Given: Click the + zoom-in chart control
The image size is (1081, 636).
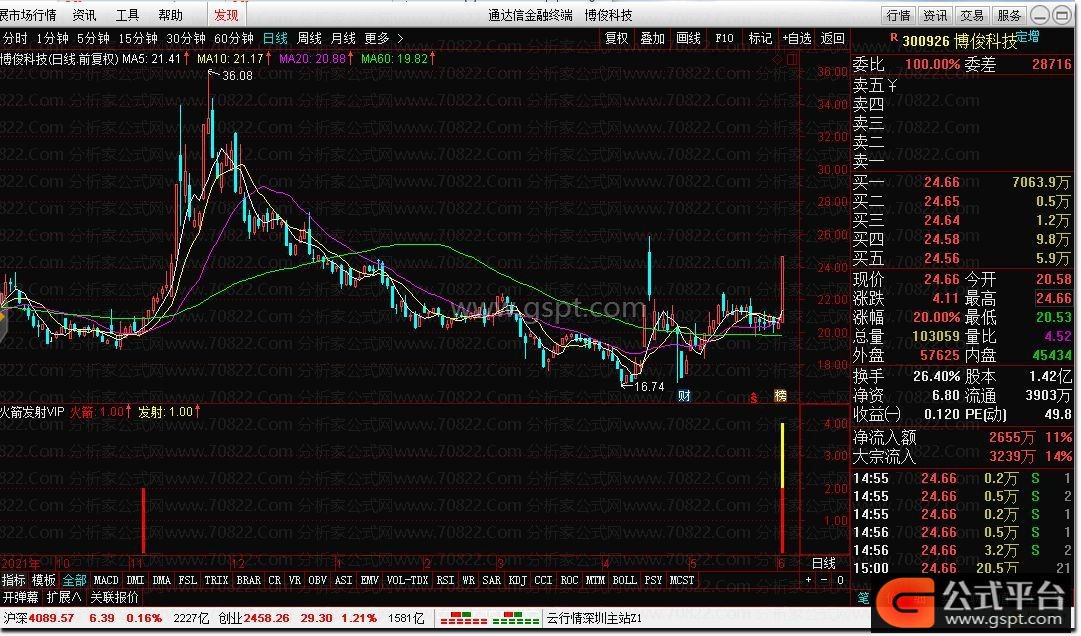Looking at the screenshot, I should [x=809, y=580].
